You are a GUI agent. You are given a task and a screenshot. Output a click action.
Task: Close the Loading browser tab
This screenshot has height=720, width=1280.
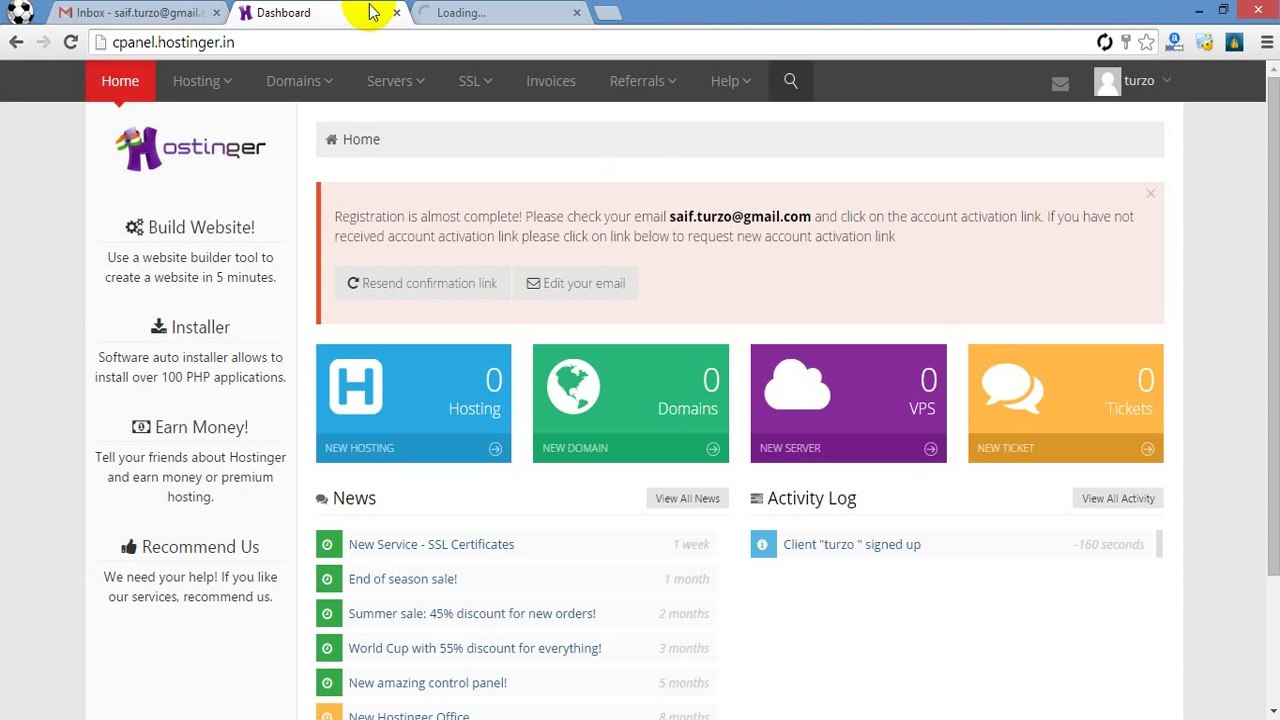click(577, 13)
